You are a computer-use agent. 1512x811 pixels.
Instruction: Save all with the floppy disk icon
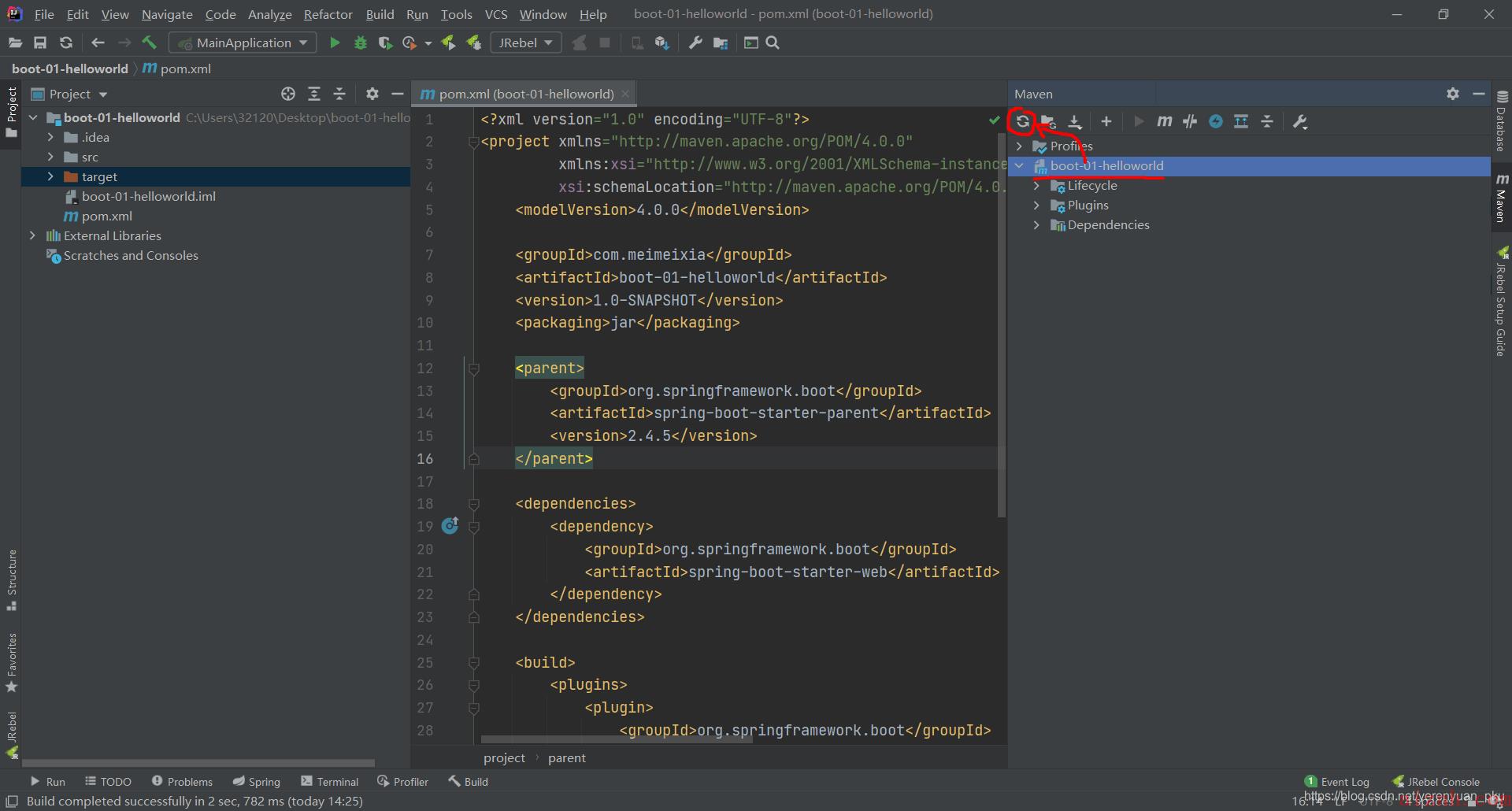(x=40, y=43)
